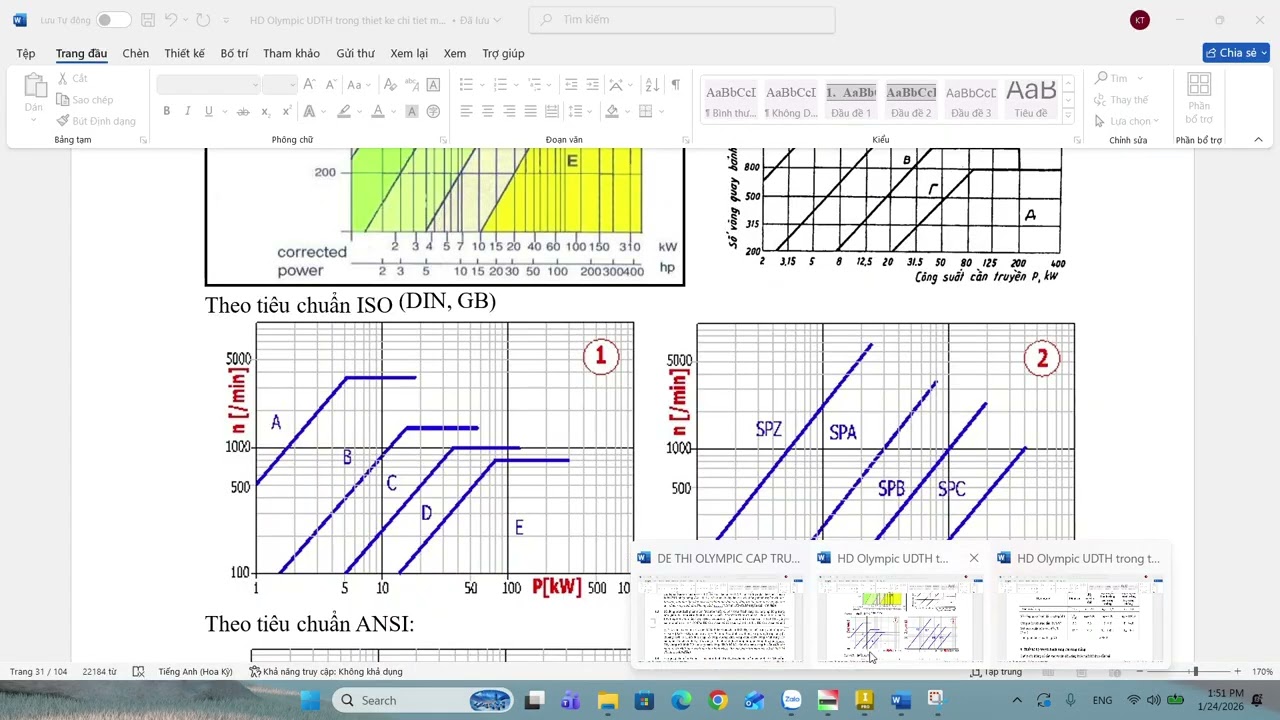The image size is (1280, 720).
Task: Open font size combo box
Action: tap(279, 85)
